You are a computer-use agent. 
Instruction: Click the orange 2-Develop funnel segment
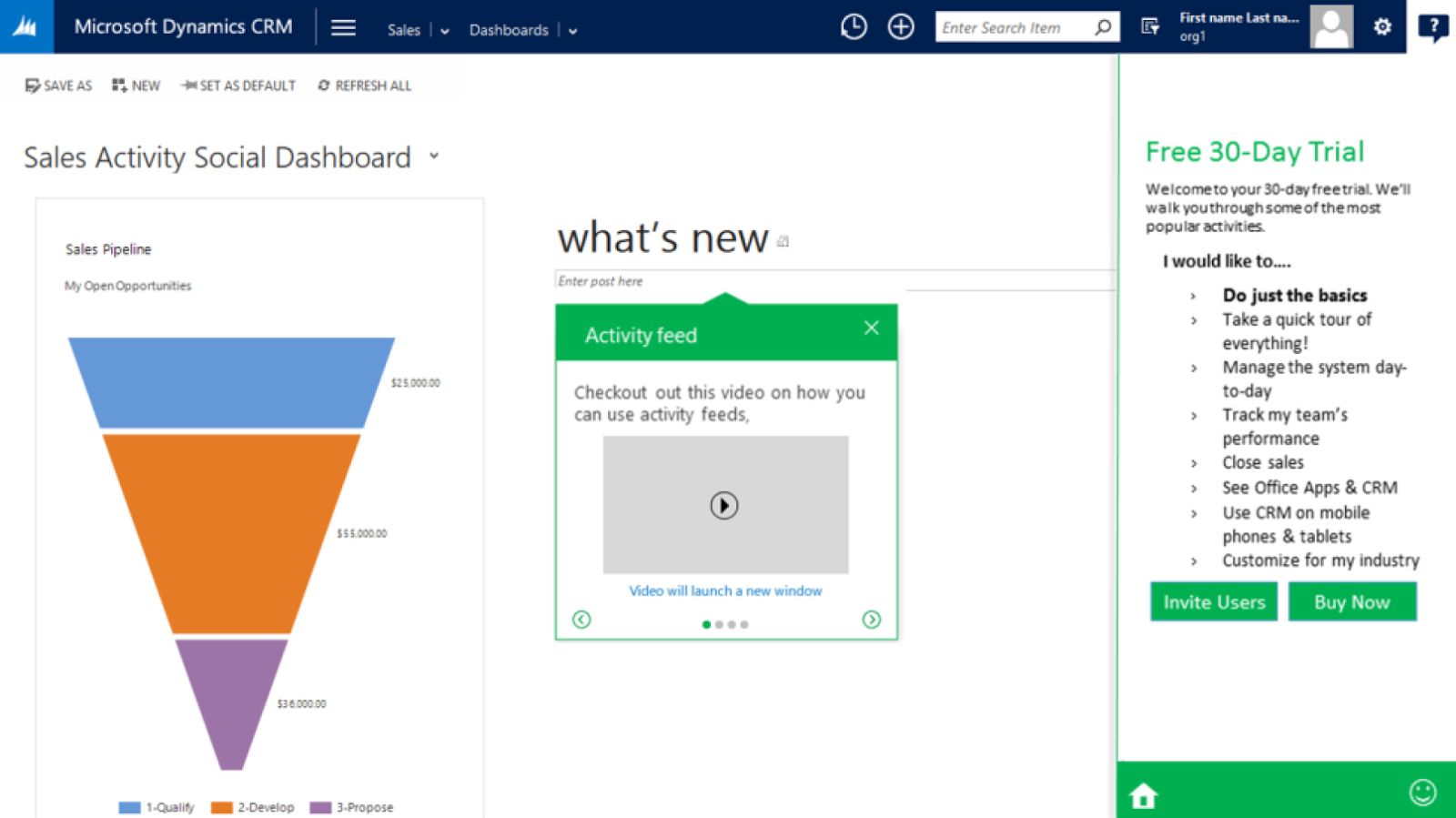coord(231,533)
